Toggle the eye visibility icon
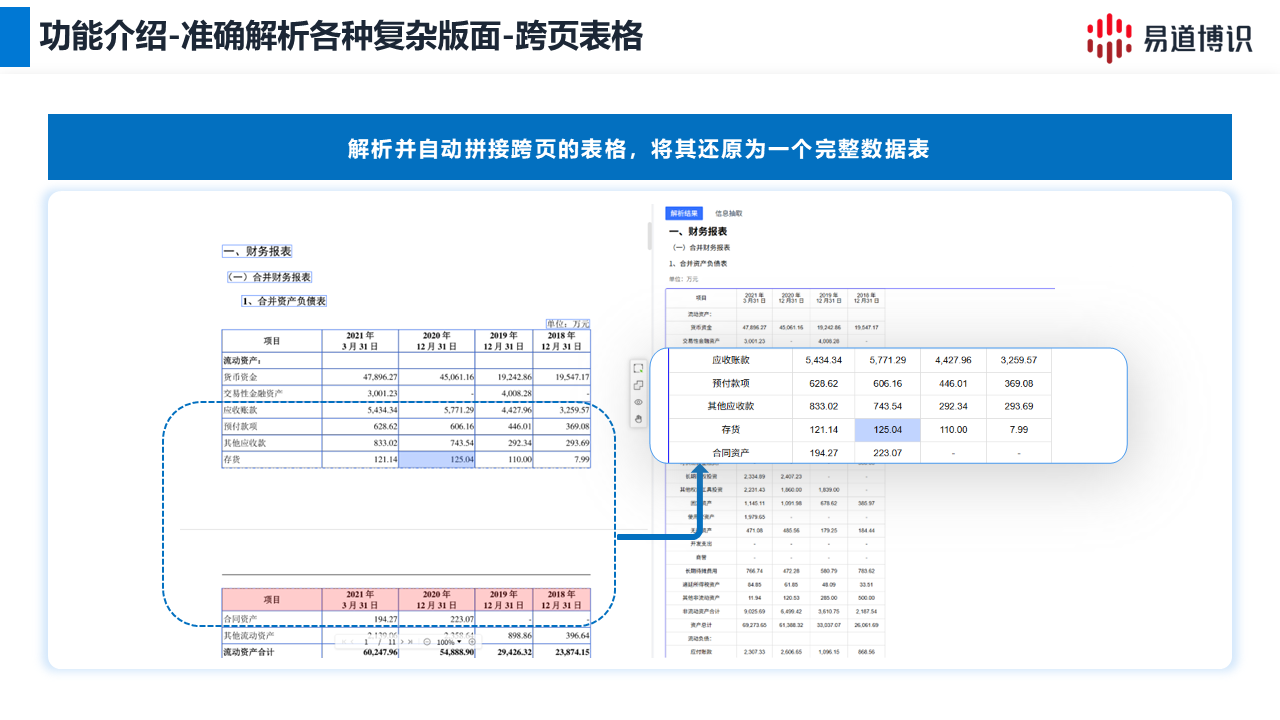1280x720 pixels. pyautogui.click(x=638, y=402)
